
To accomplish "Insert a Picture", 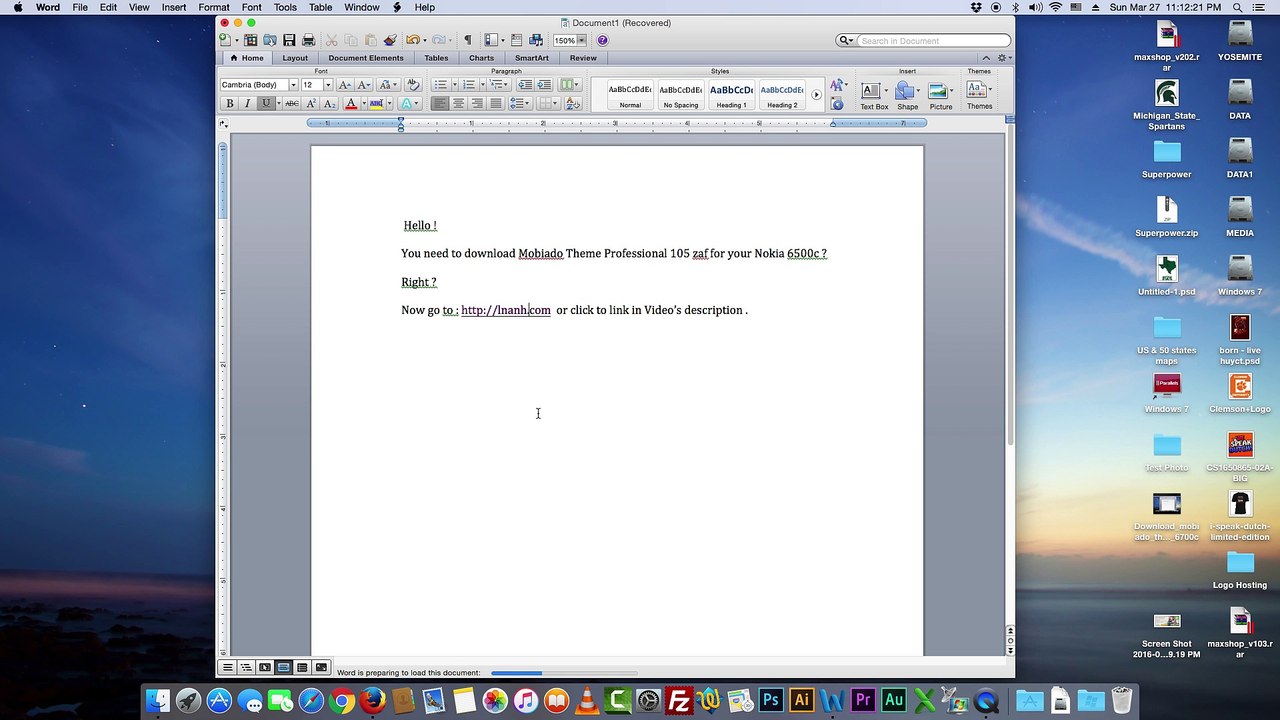I will coord(941,95).
